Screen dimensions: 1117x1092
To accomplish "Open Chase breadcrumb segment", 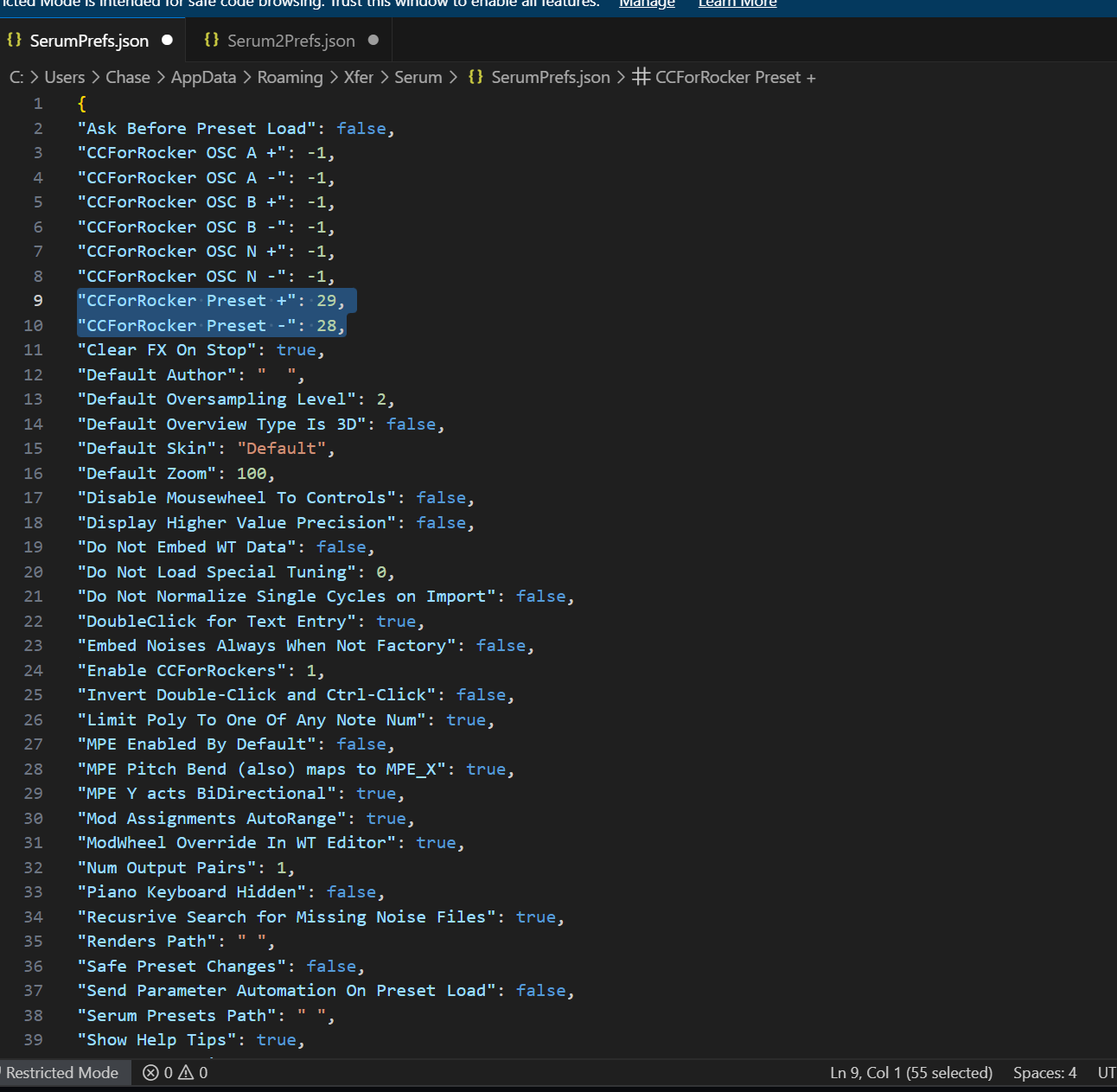I will pos(128,77).
